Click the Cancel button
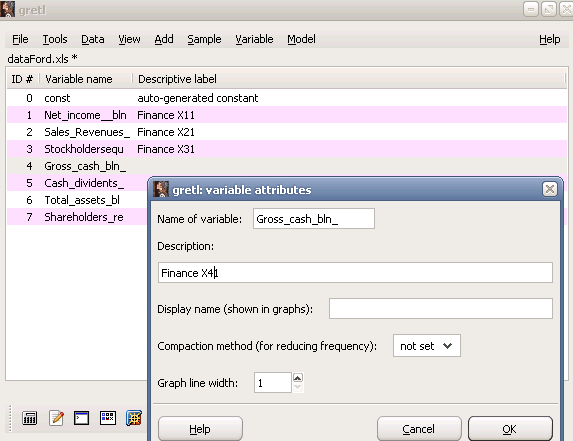The width and height of the screenshot is (573, 441). [x=419, y=429]
